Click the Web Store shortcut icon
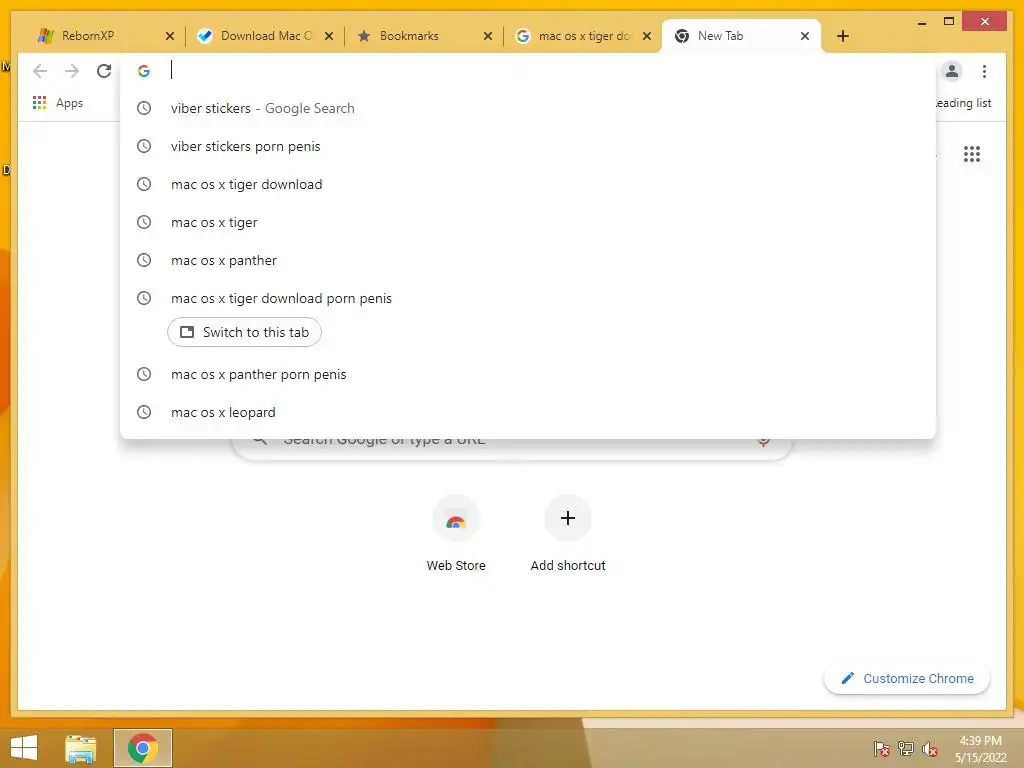The width and height of the screenshot is (1024, 768). [x=456, y=519]
